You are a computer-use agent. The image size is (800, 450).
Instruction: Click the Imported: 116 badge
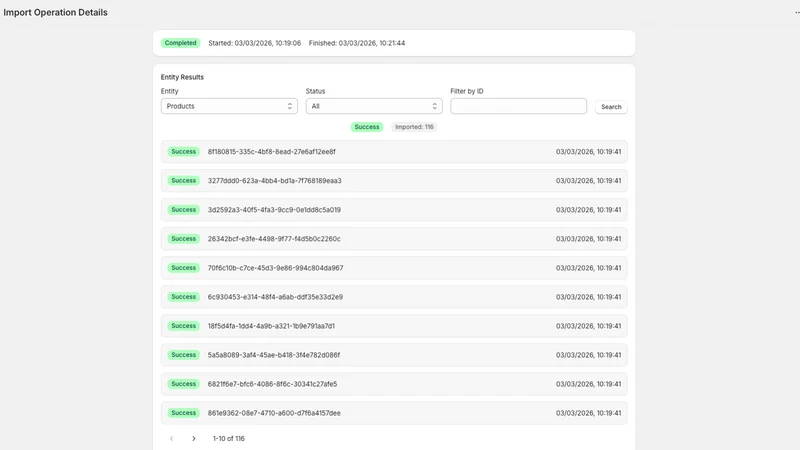click(414, 127)
